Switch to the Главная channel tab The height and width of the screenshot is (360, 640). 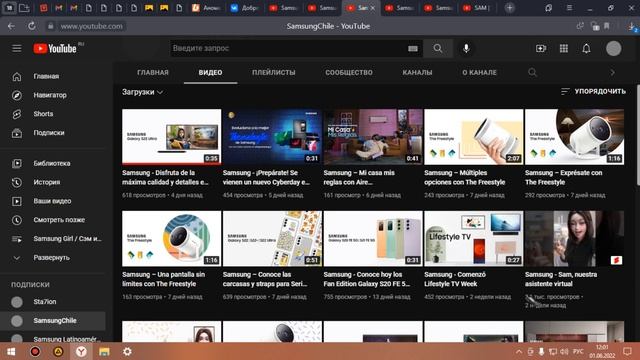pyautogui.click(x=153, y=73)
